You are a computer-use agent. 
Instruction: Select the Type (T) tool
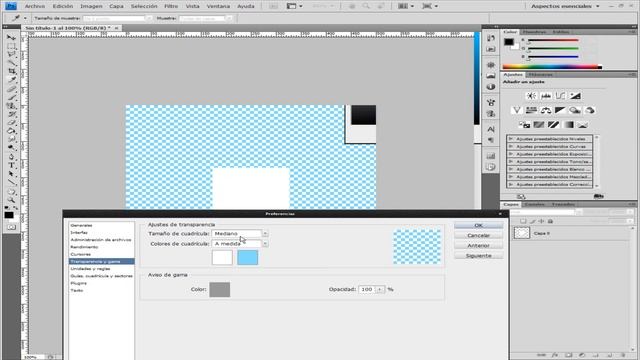coord(11,165)
